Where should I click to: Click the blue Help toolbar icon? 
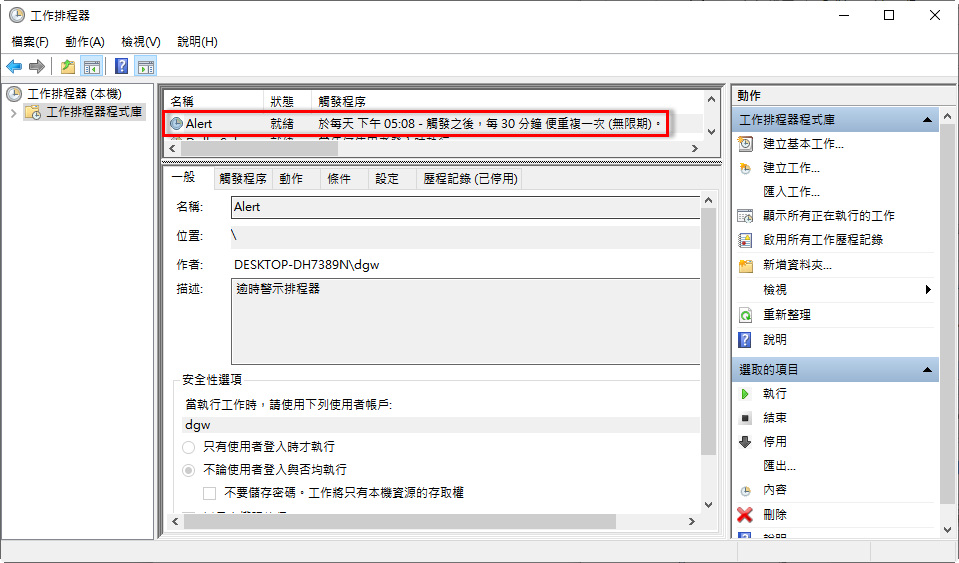click(x=121, y=67)
